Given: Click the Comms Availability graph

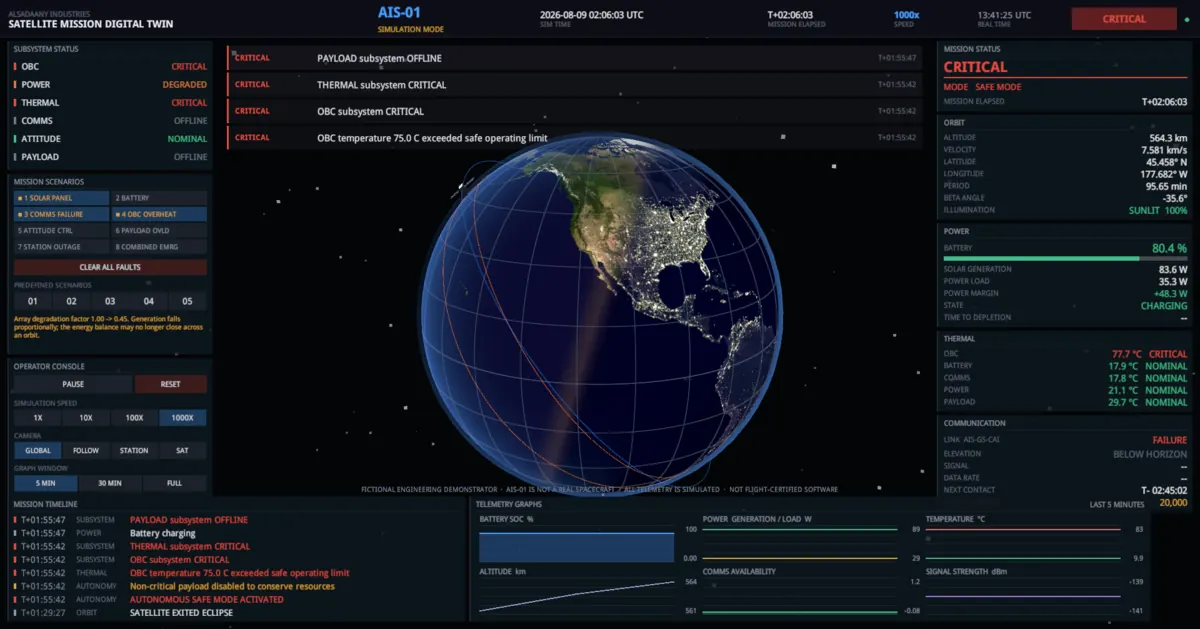Looking at the screenshot, I should tap(800, 597).
